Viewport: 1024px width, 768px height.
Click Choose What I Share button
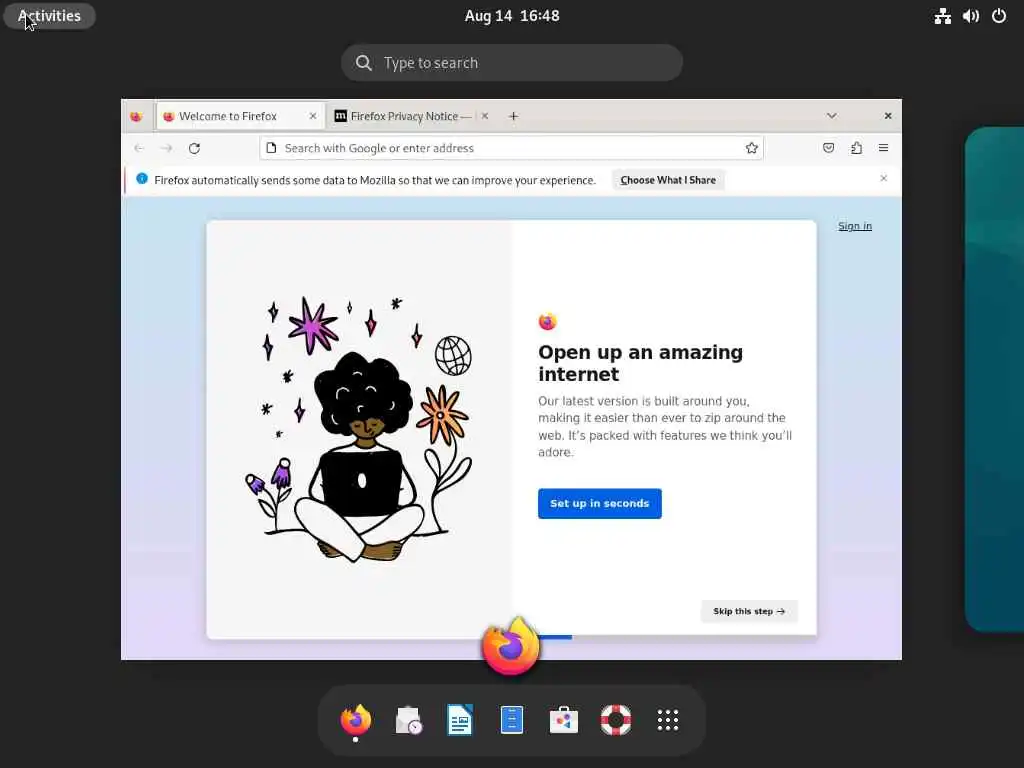click(x=668, y=180)
